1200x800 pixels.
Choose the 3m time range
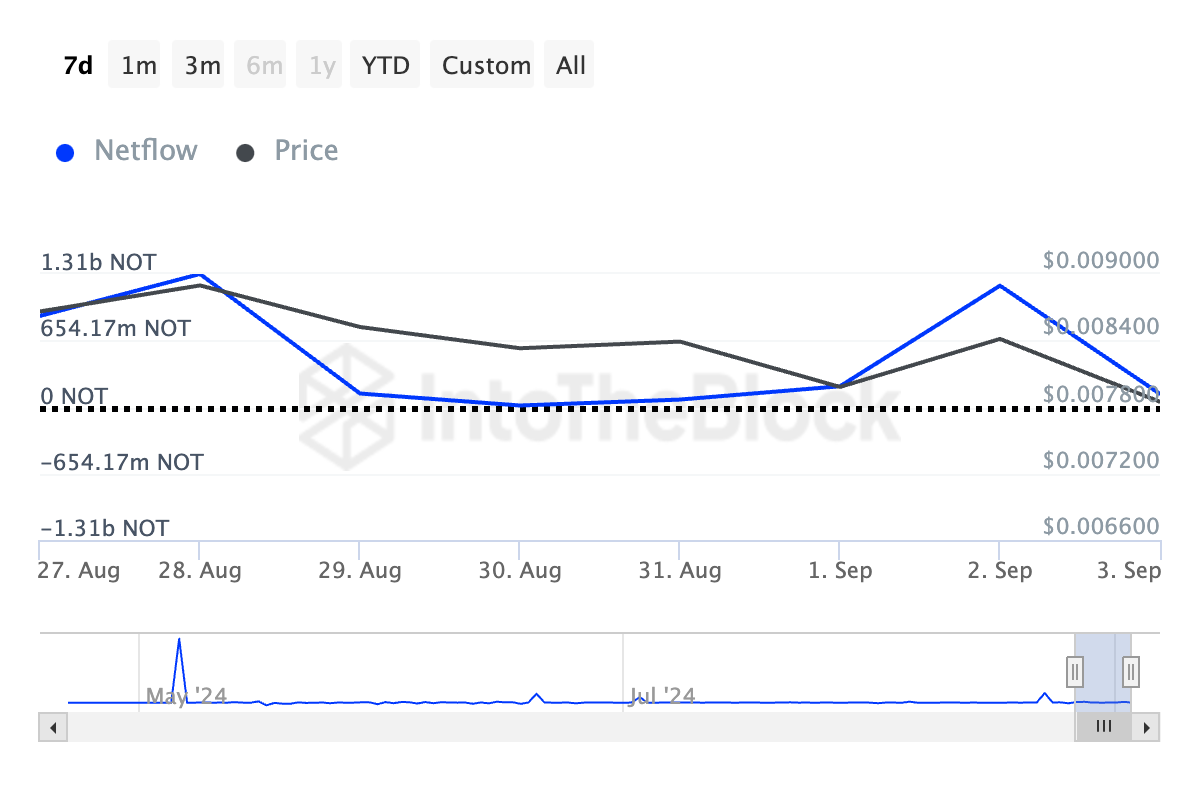point(202,66)
